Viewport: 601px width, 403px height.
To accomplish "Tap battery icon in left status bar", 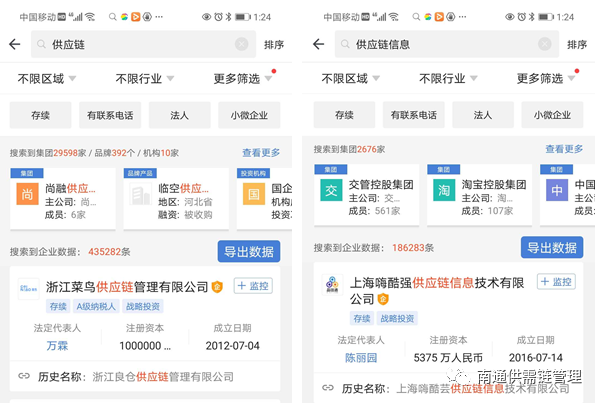I will click(243, 17).
